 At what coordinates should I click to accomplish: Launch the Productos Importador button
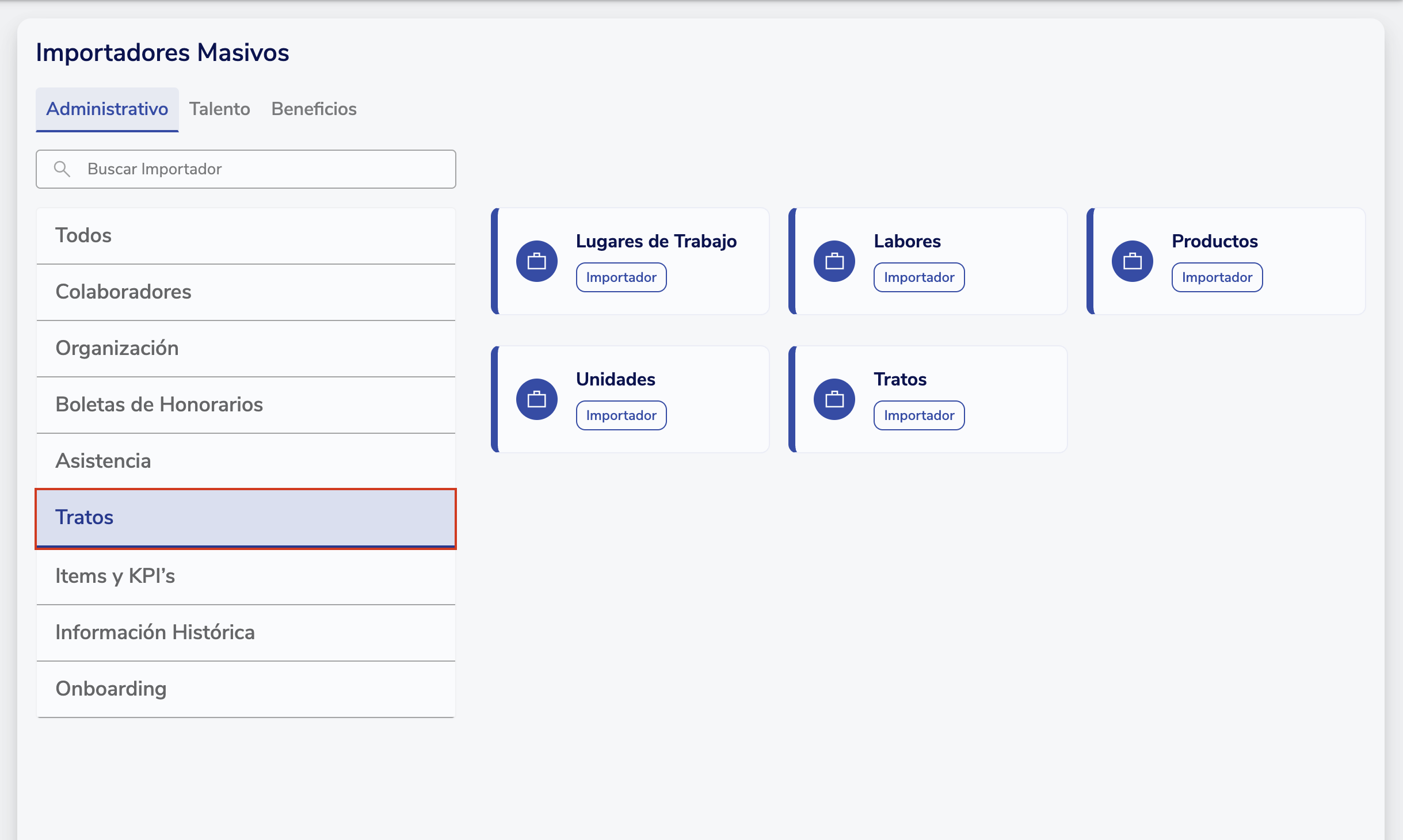(1217, 277)
